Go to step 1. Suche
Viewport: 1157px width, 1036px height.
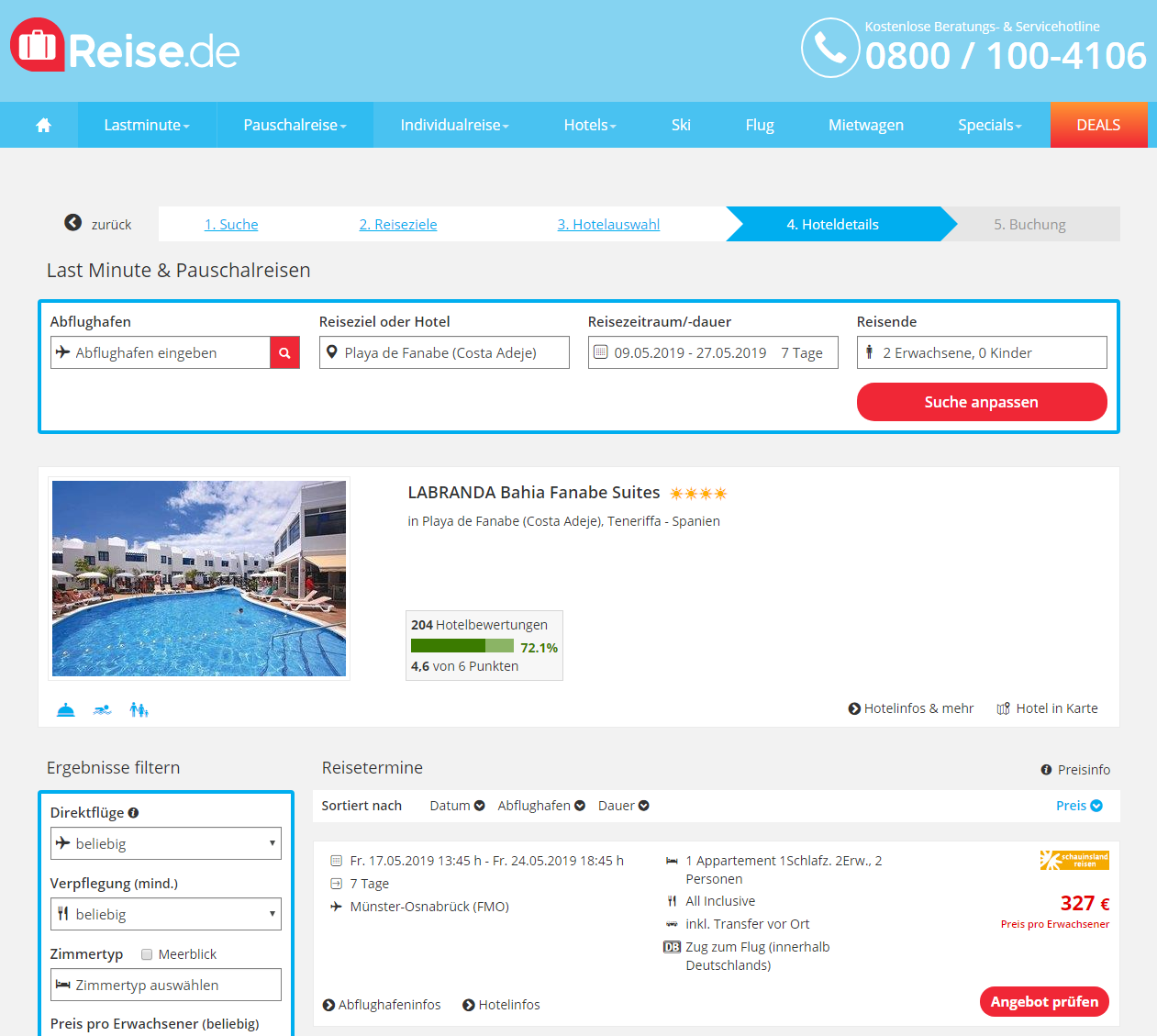coord(231,224)
